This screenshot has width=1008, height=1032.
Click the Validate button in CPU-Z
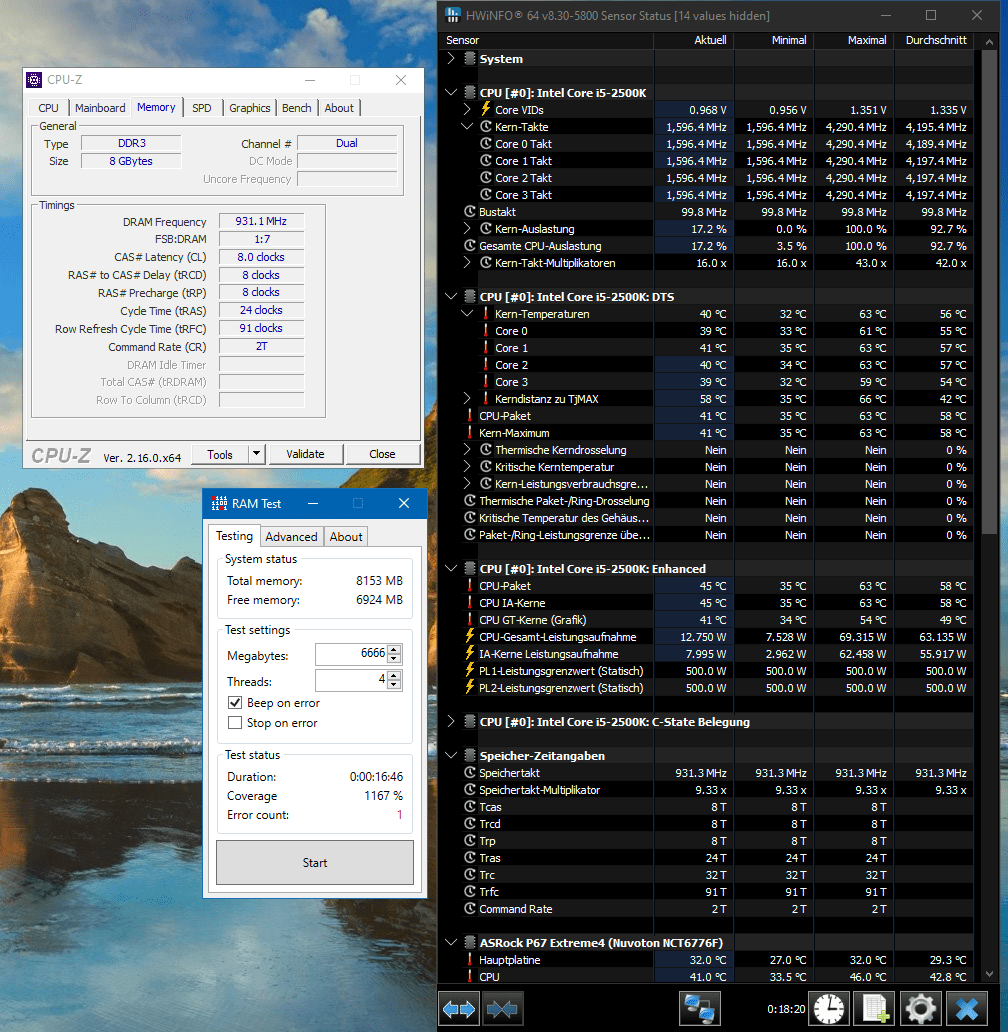305,454
